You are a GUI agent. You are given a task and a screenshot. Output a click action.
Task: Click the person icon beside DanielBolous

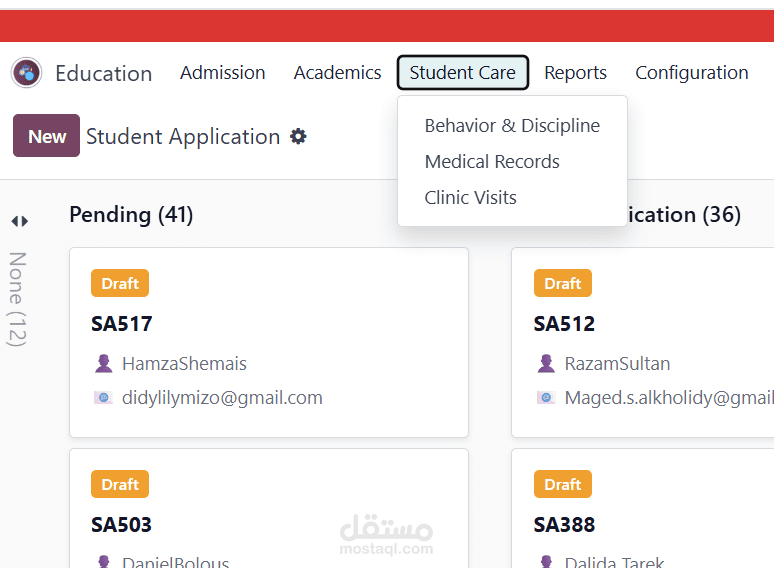pyautogui.click(x=104, y=562)
